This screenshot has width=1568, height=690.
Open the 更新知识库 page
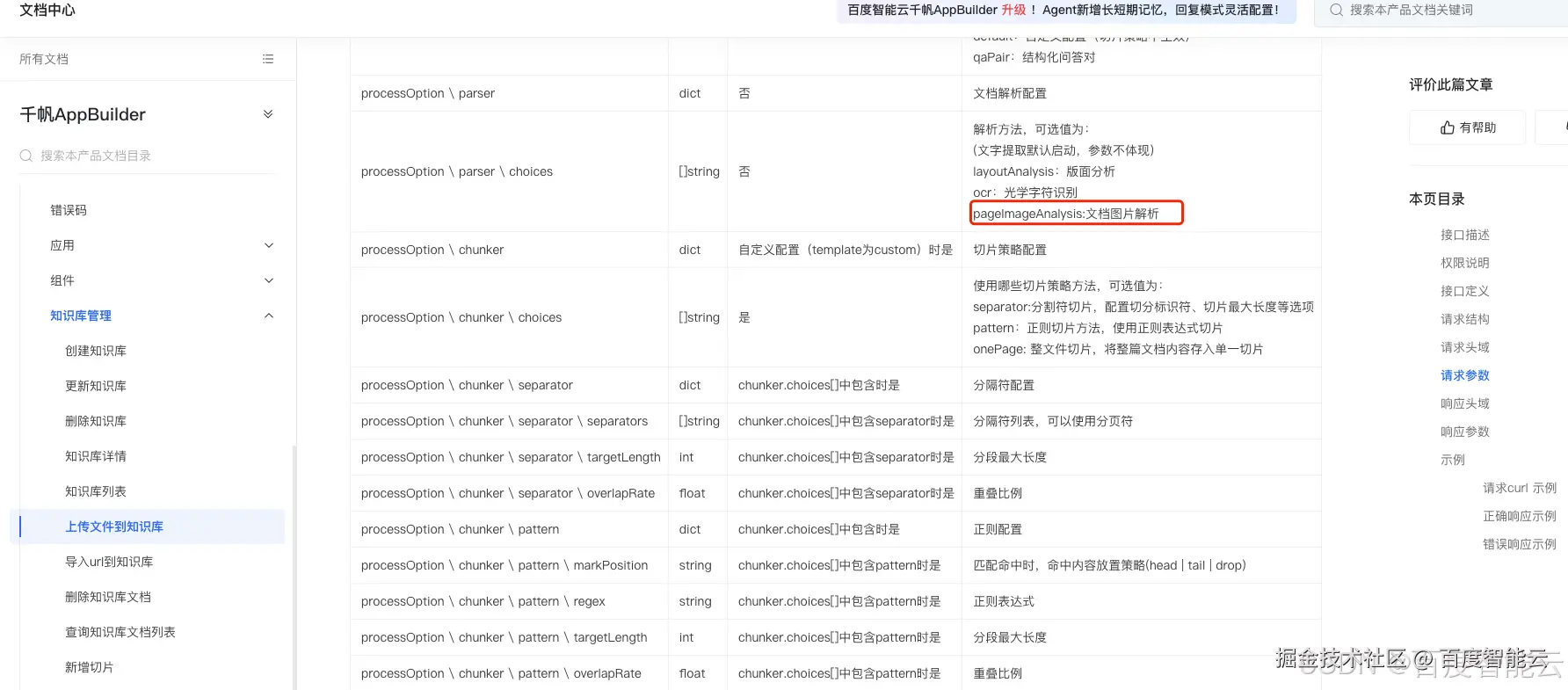pos(96,386)
